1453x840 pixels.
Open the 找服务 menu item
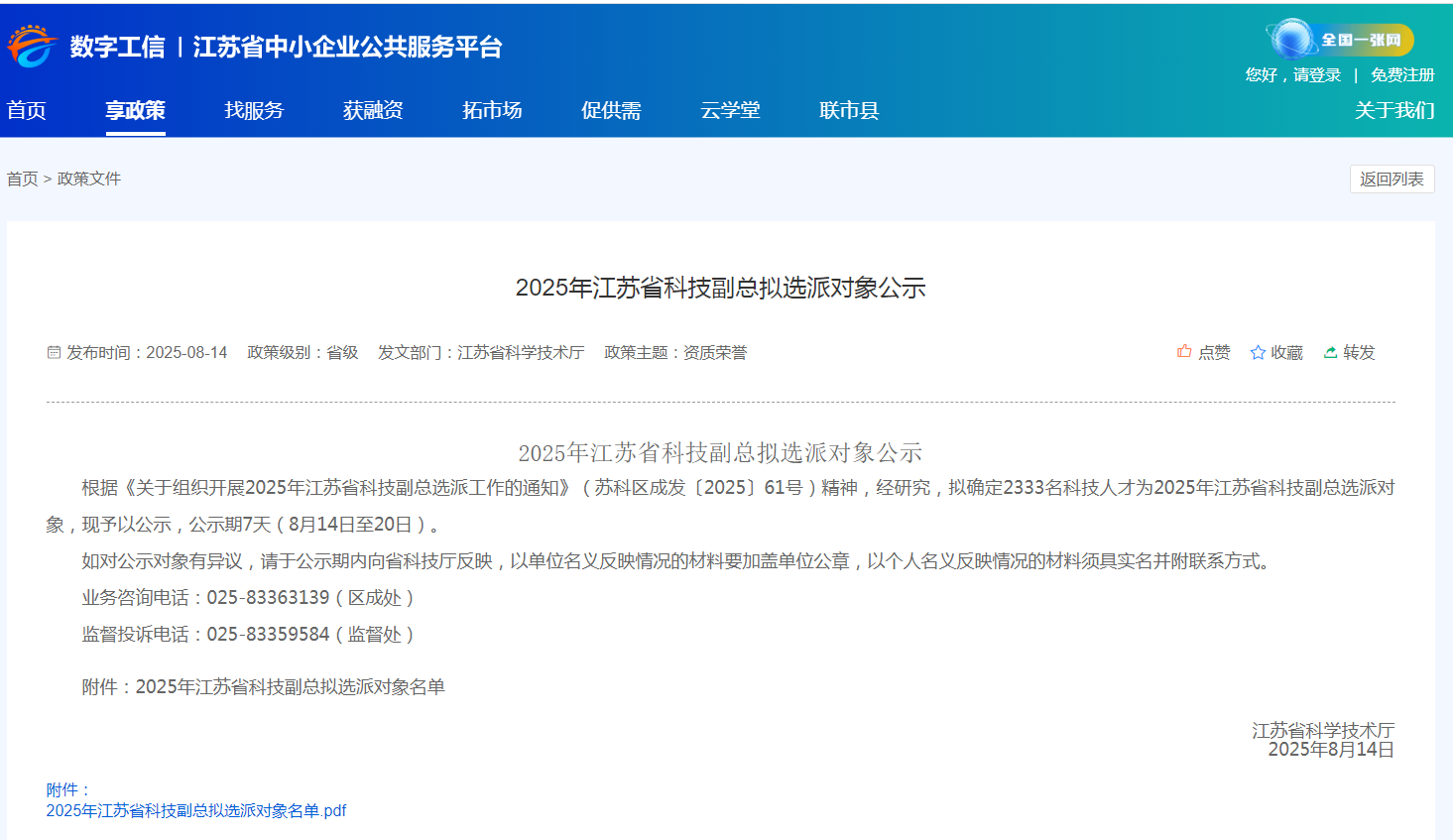[x=255, y=110]
